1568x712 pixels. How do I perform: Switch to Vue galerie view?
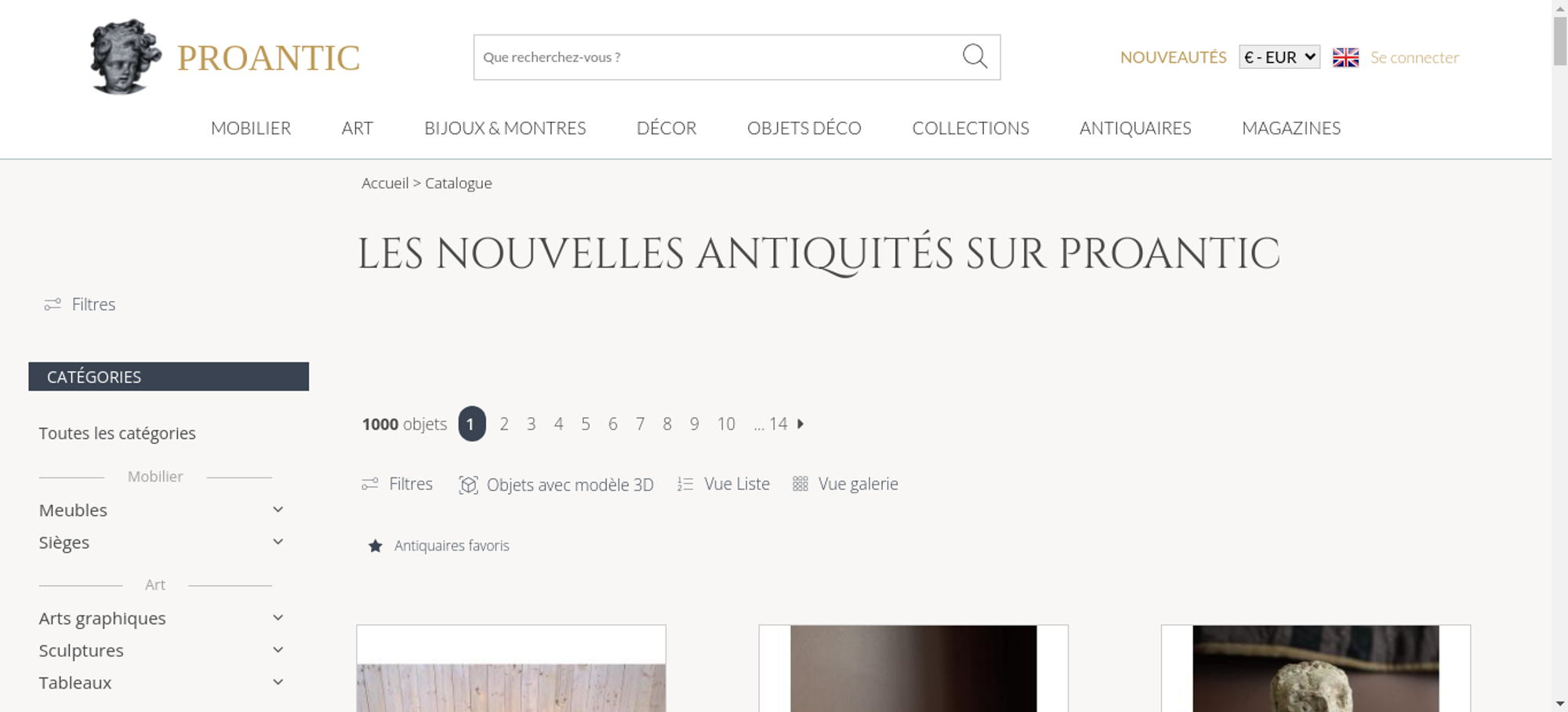click(845, 485)
